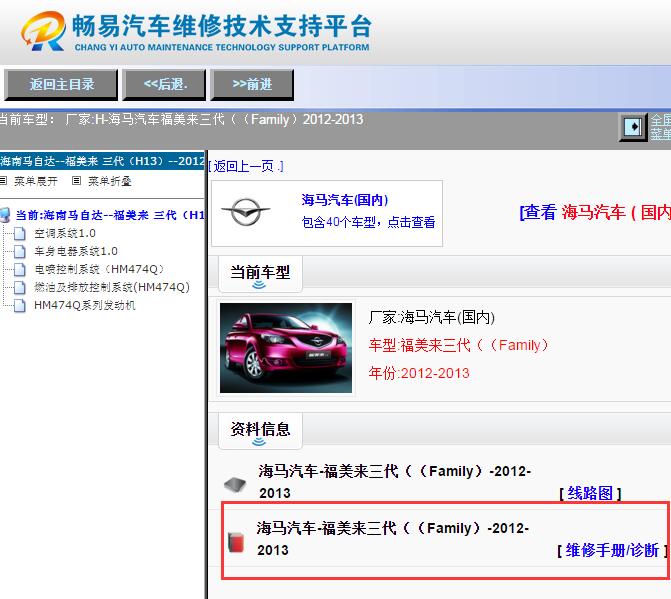Click the page icon beside 车身电器系统1.0
Screen dimensions: 671x599
(19, 252)
